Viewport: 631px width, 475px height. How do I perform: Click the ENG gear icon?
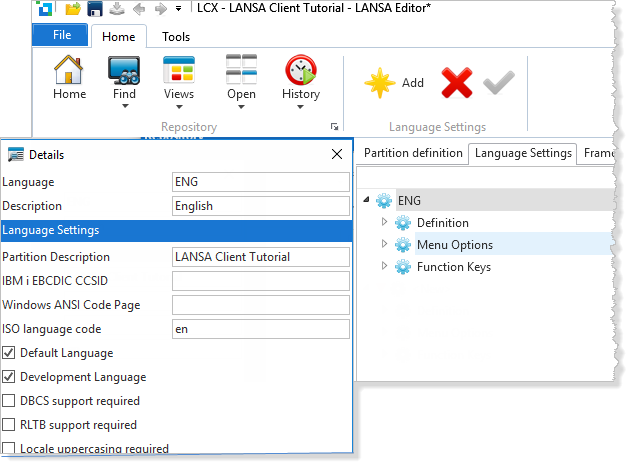click(x=384, y=200)
